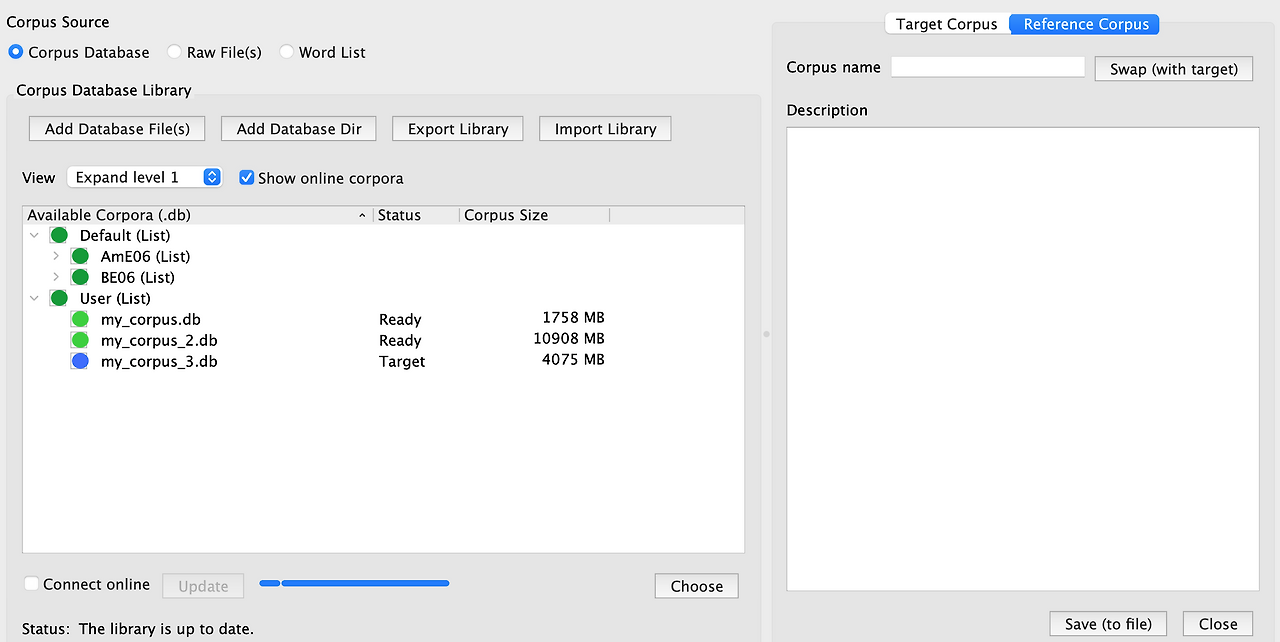
Task: Click the Status column header
Action: point(416,215)
